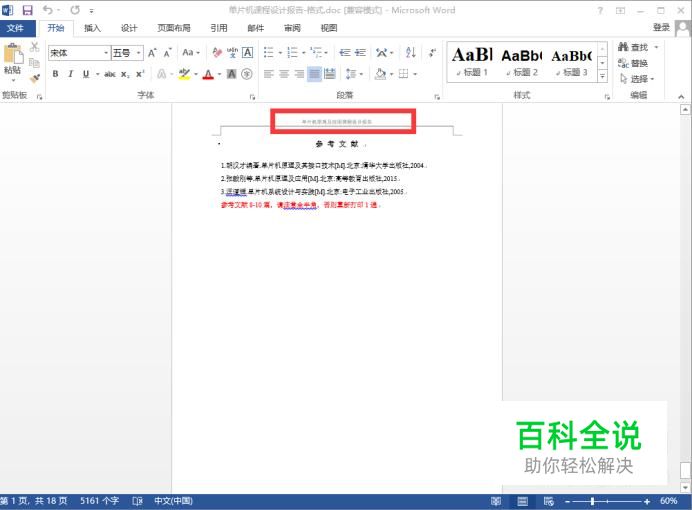
Task: Open the 选择 select dropdown
Action: 637,79
